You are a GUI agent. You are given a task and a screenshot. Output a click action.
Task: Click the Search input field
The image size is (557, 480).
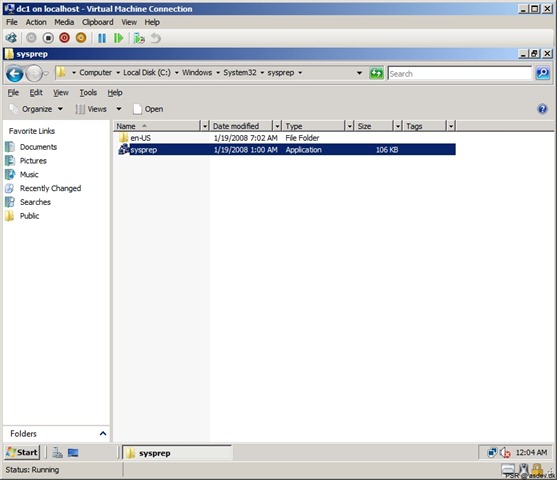click(x=460, y=74)
